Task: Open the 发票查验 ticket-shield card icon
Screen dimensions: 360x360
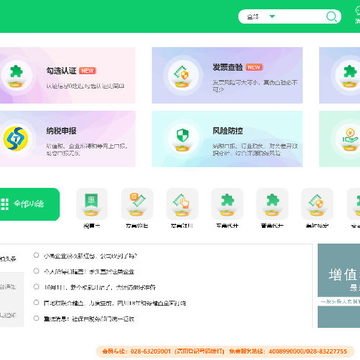Action: tap(182, 75)
